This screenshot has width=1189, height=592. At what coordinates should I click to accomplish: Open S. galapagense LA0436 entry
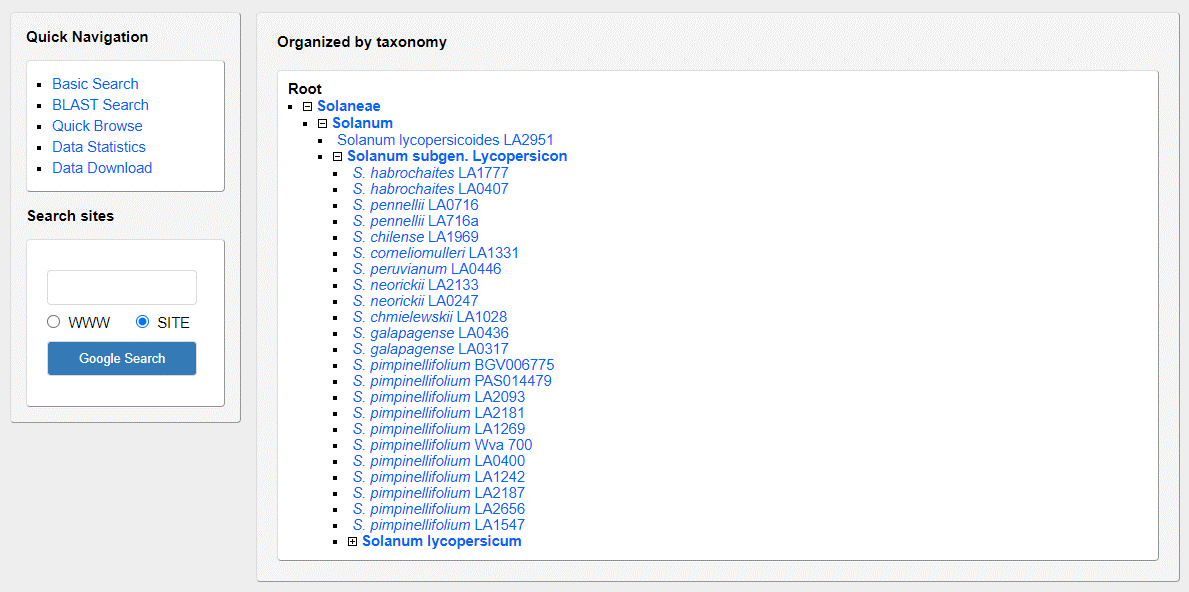(x=430, y=333)
